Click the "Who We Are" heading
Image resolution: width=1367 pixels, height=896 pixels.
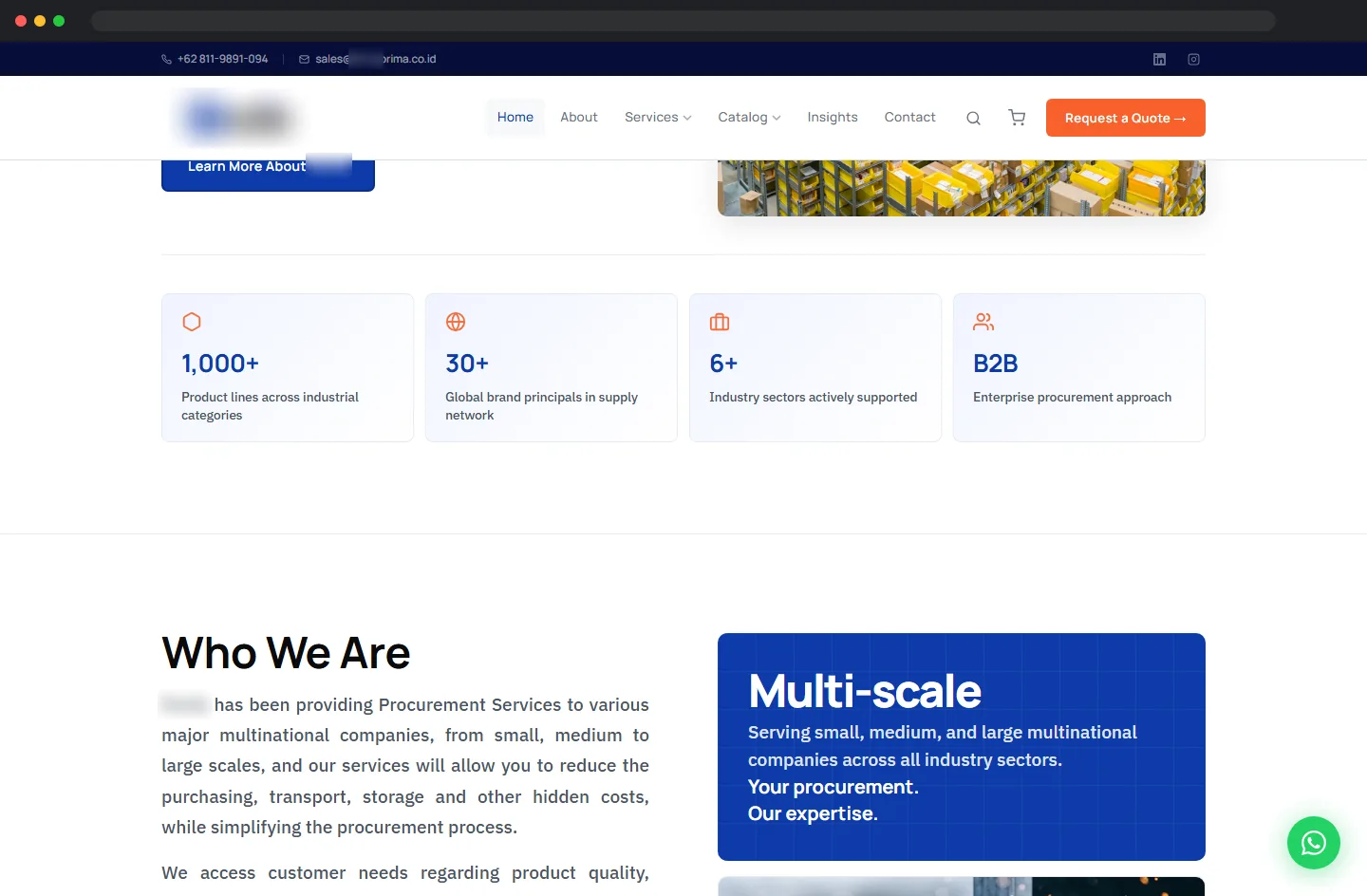pyautogui.click(x=286, y=653)
